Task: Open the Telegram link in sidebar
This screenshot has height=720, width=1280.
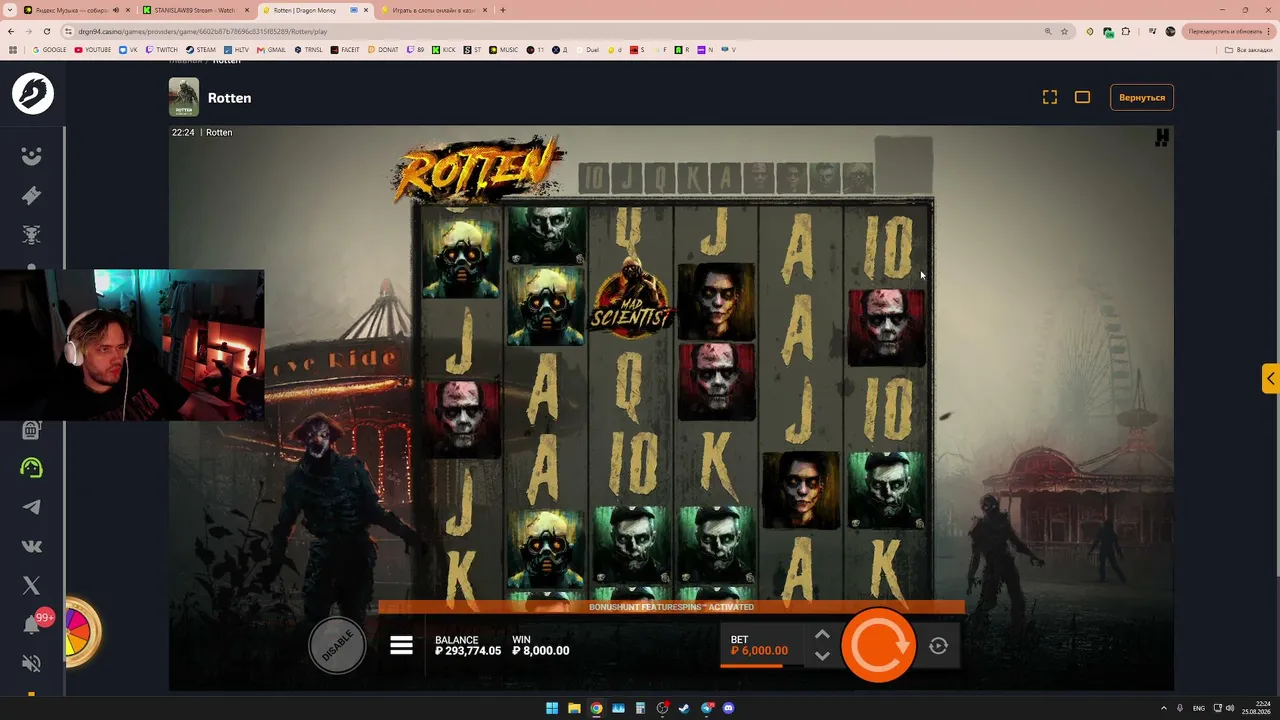Action: point(32,507)
